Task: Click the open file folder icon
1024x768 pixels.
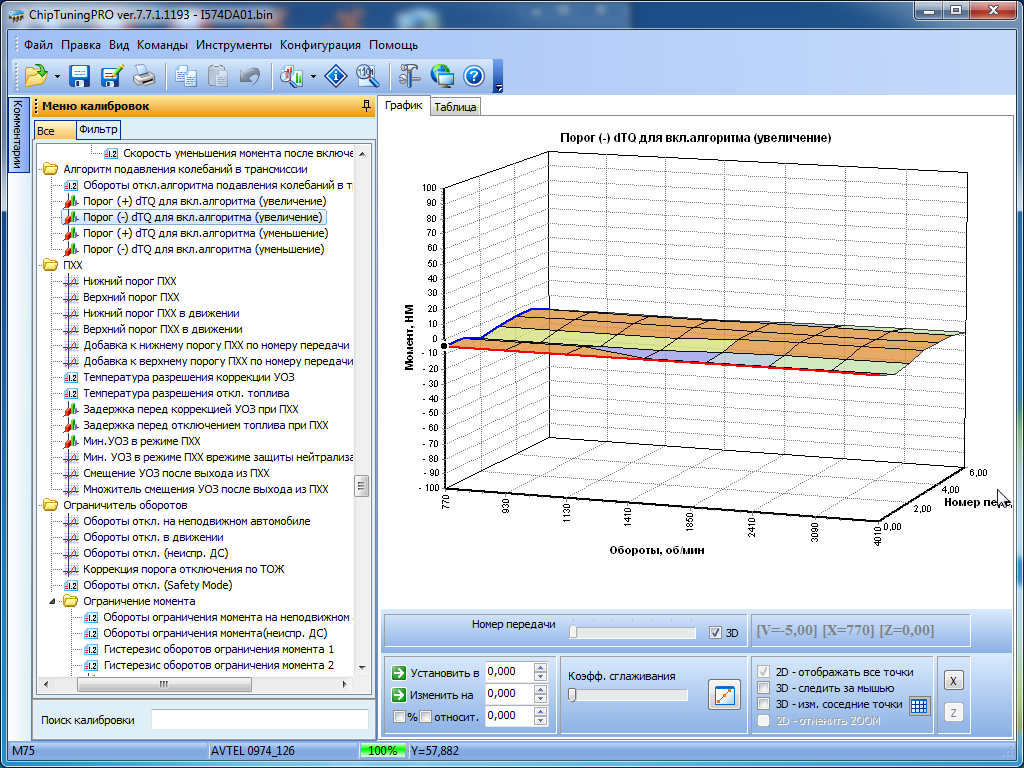Action: (35, 76)
